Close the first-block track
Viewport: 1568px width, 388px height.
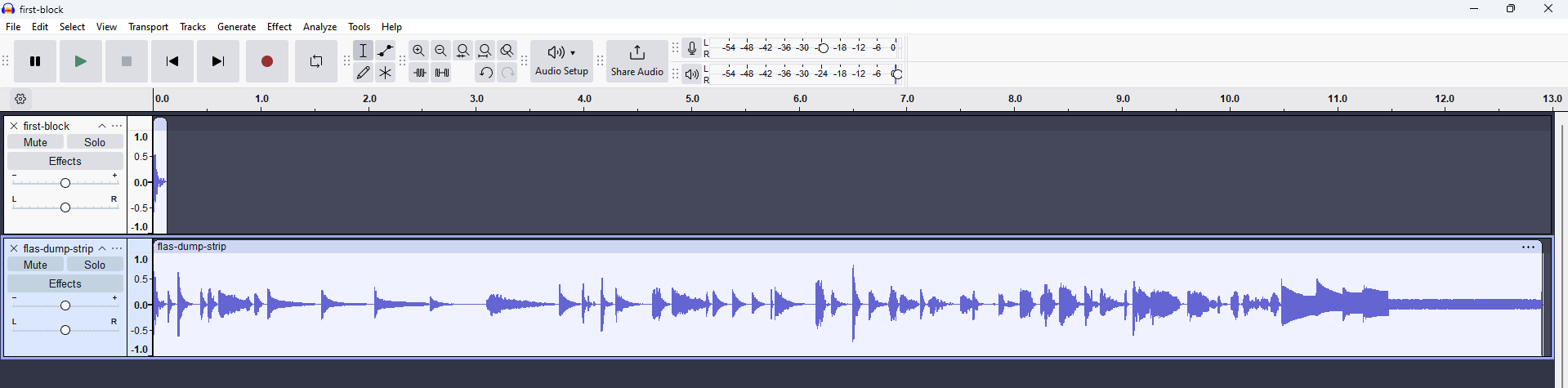14,126
